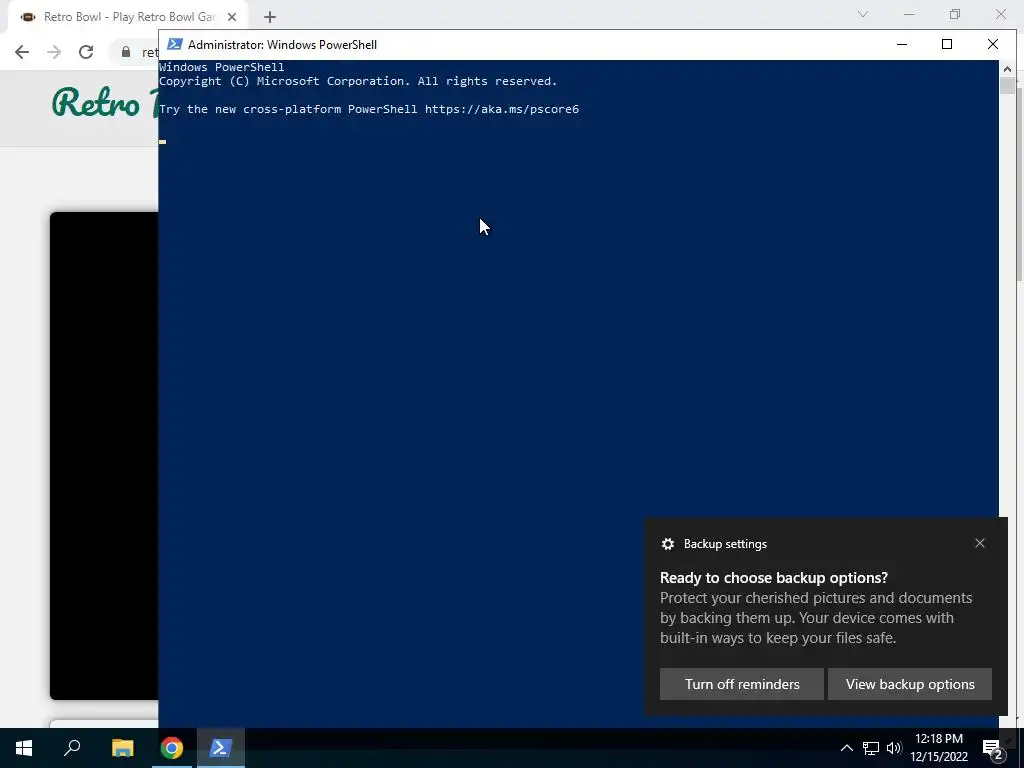Select the Retro Bowl browser tab
This screenshot has height=768, width=1024.
pyautogui.click(x=128, y=17)
